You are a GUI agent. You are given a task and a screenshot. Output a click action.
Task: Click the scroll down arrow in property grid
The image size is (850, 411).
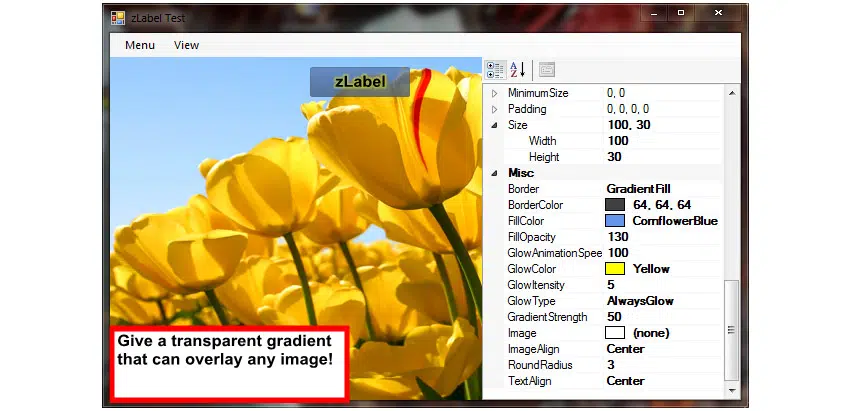pos(731,389)
